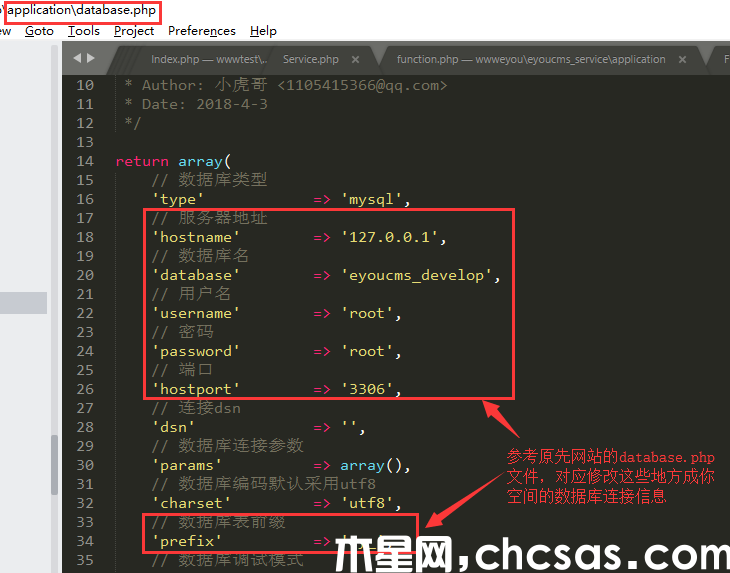Click the 'dsn' key text
This screenshot has width=730, height=573.
173,427
